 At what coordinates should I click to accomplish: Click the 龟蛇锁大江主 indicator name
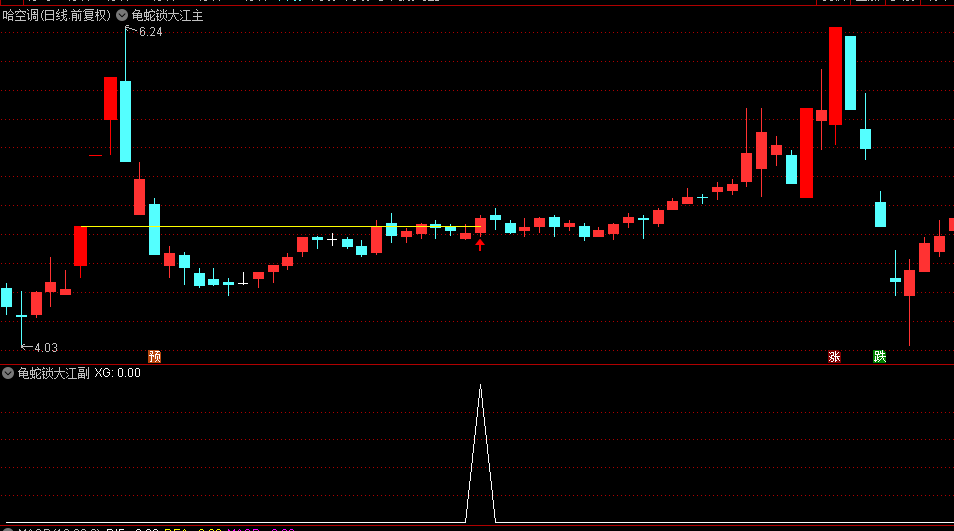(x=167, y=15)
